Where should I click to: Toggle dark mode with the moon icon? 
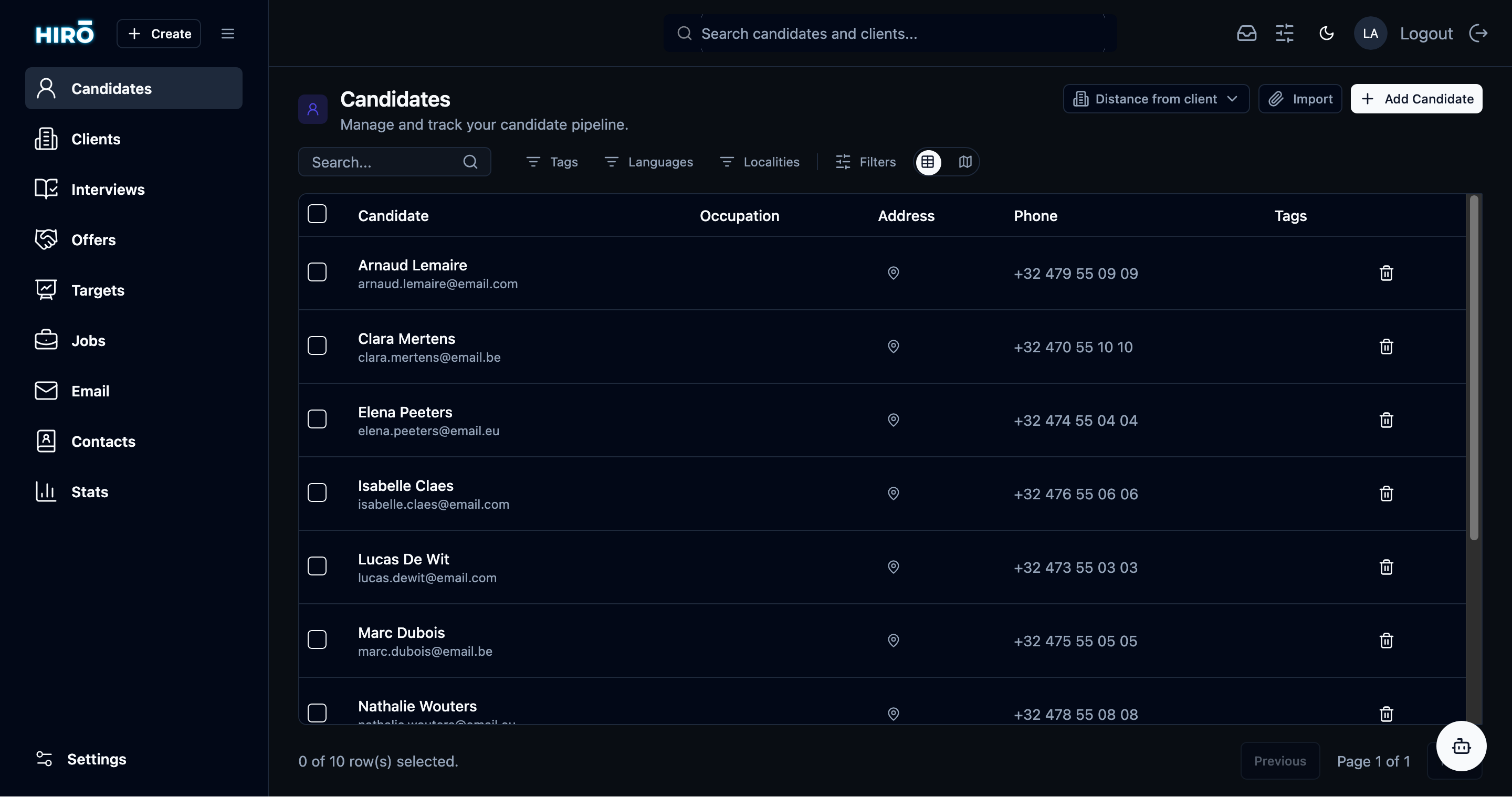click(x=1327, y=34)
